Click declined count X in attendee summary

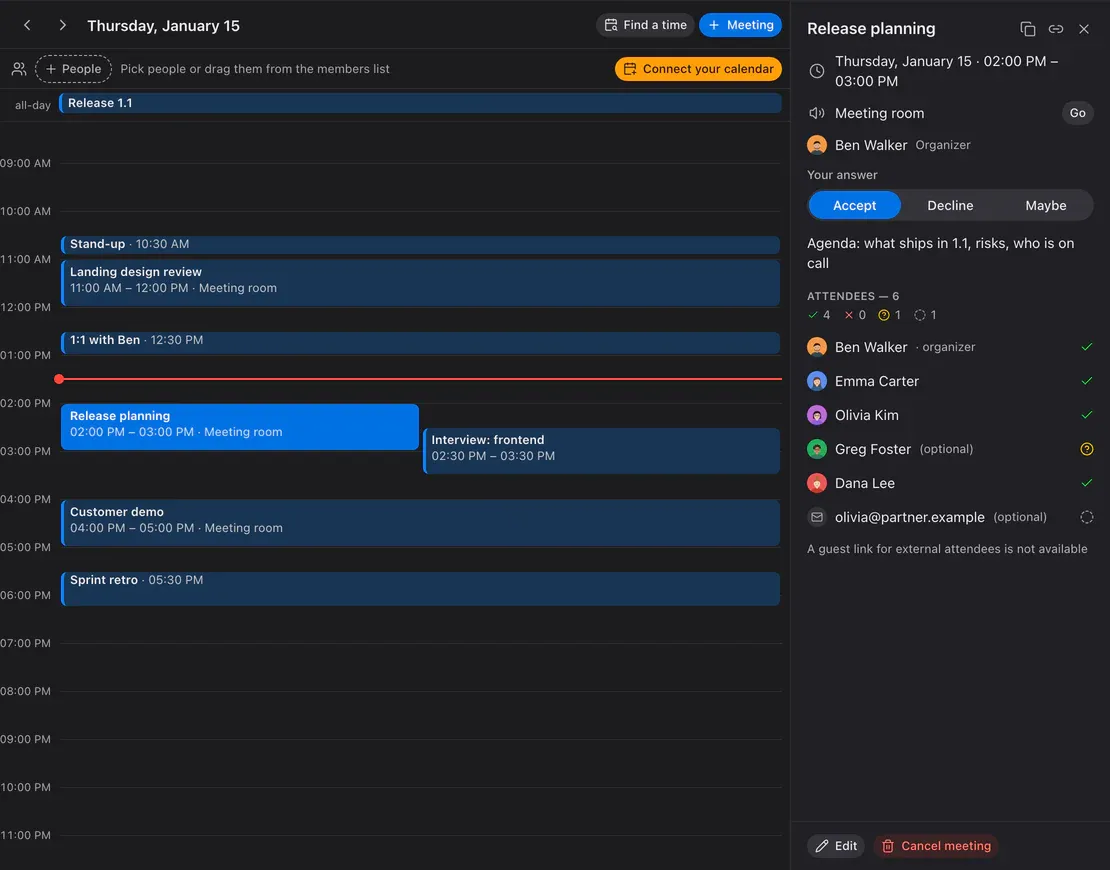click(x=849, y=315)
